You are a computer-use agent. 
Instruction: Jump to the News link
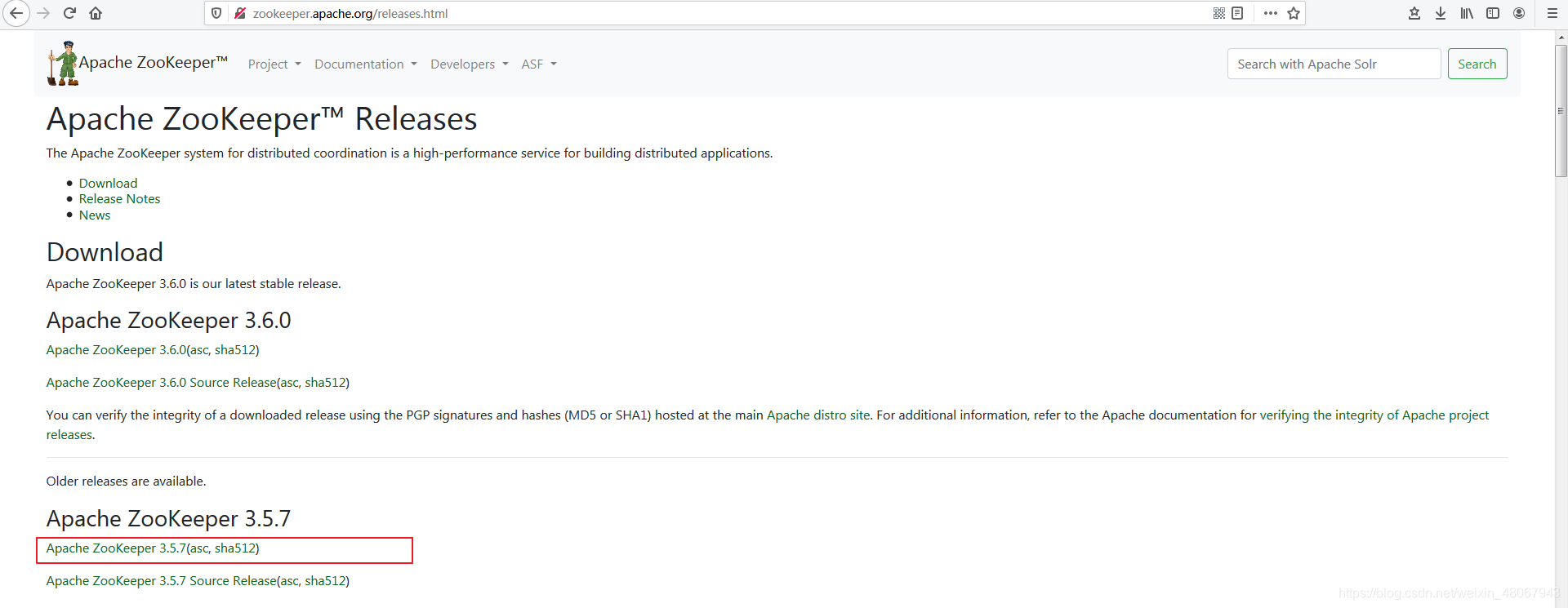pyautogui.click(x=95, y=215)
